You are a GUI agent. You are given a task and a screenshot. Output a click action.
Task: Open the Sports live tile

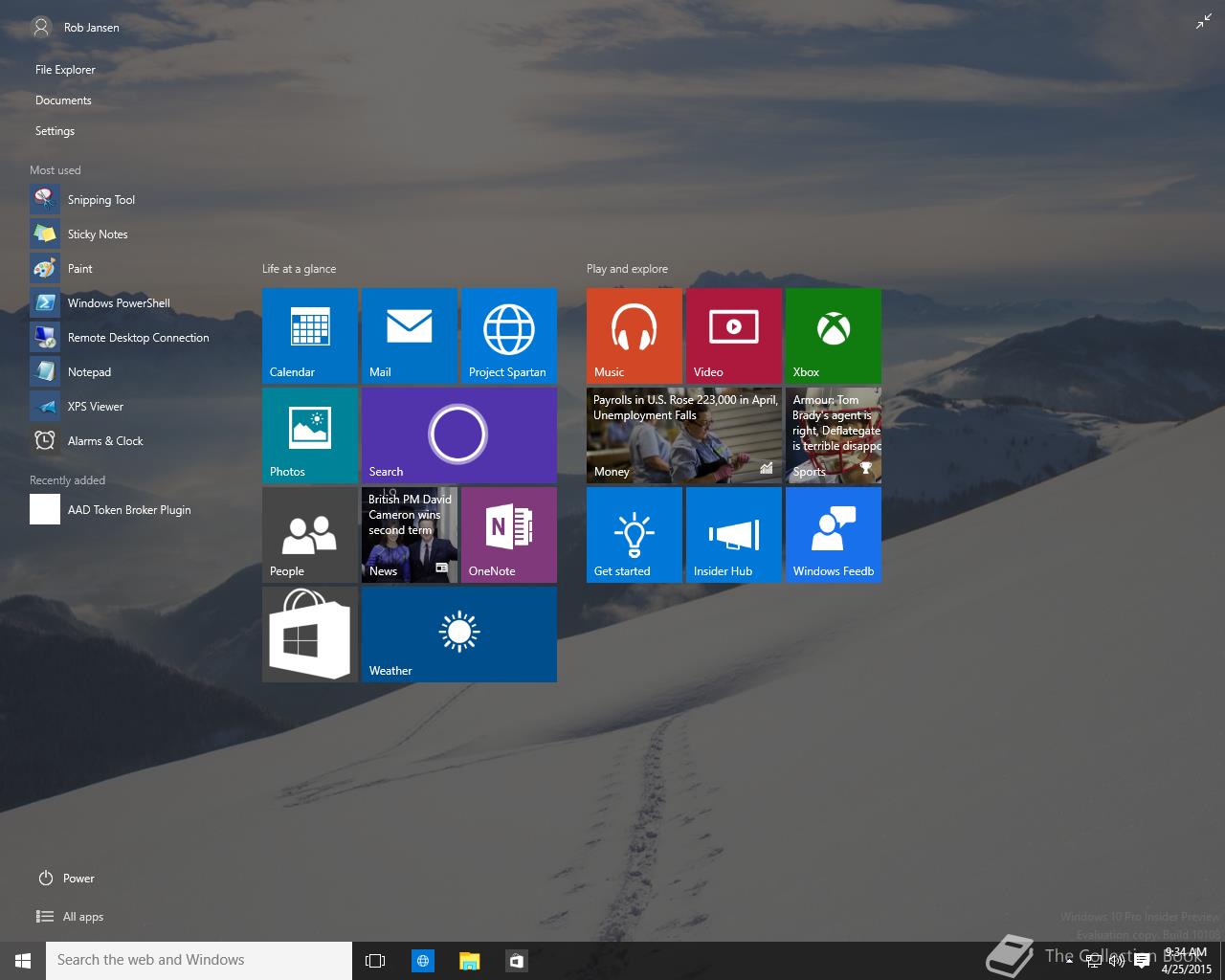pos(834,435)
